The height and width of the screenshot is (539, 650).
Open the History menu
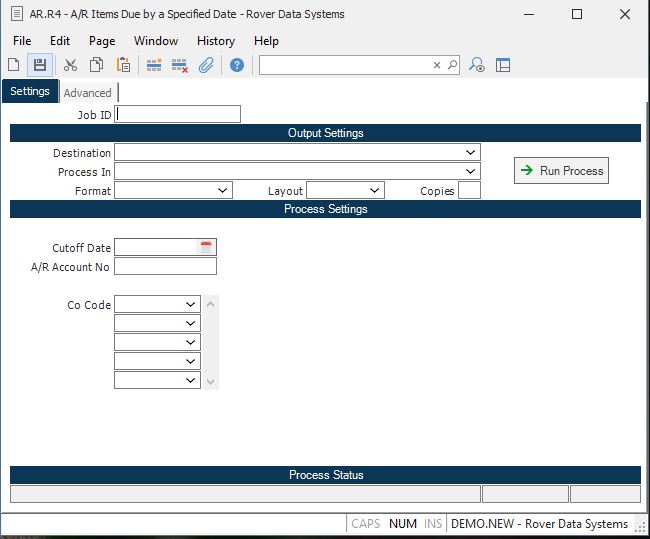click(x=215, y=41)
